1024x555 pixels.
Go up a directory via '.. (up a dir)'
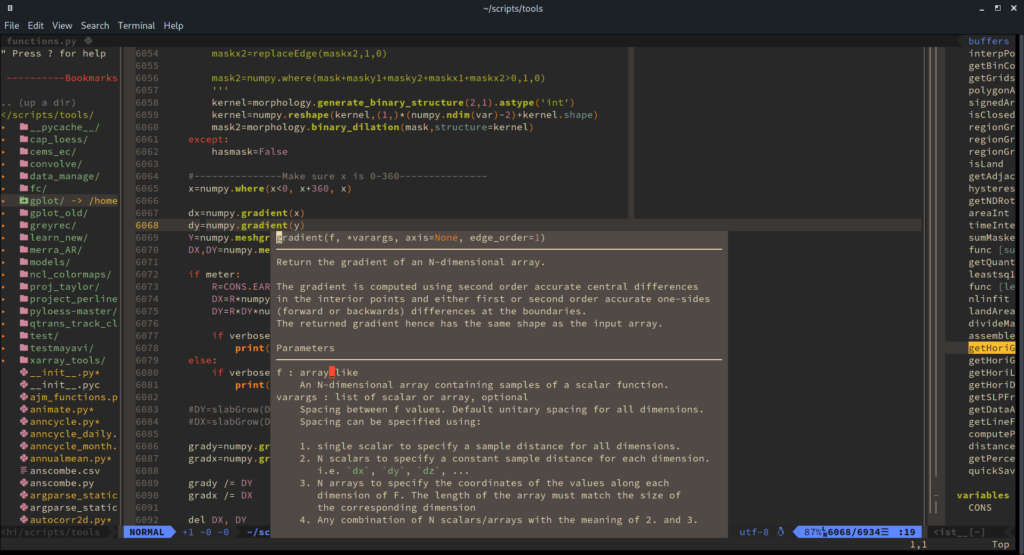(39, 103)
